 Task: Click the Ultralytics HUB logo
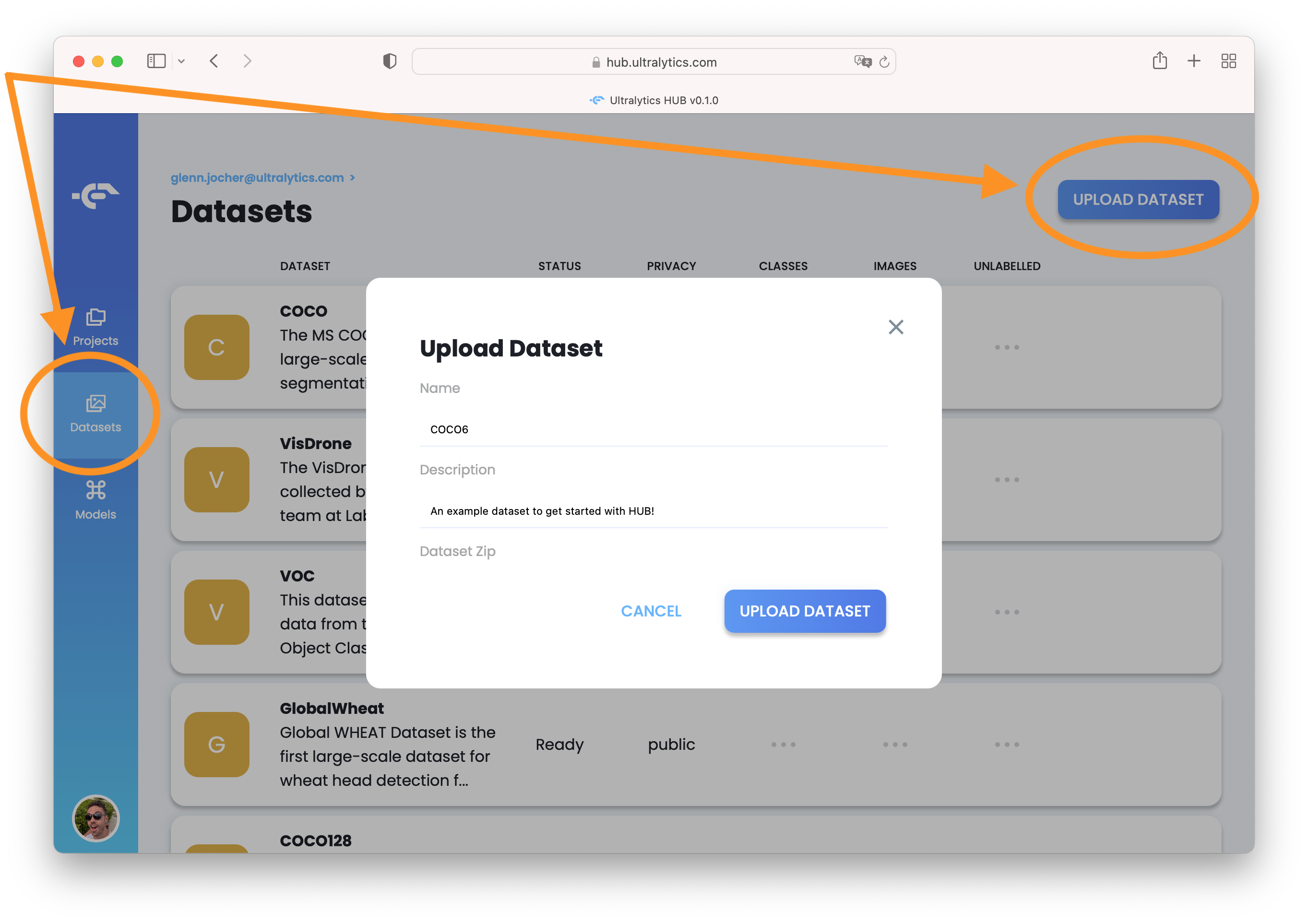[x=95, y=195]
